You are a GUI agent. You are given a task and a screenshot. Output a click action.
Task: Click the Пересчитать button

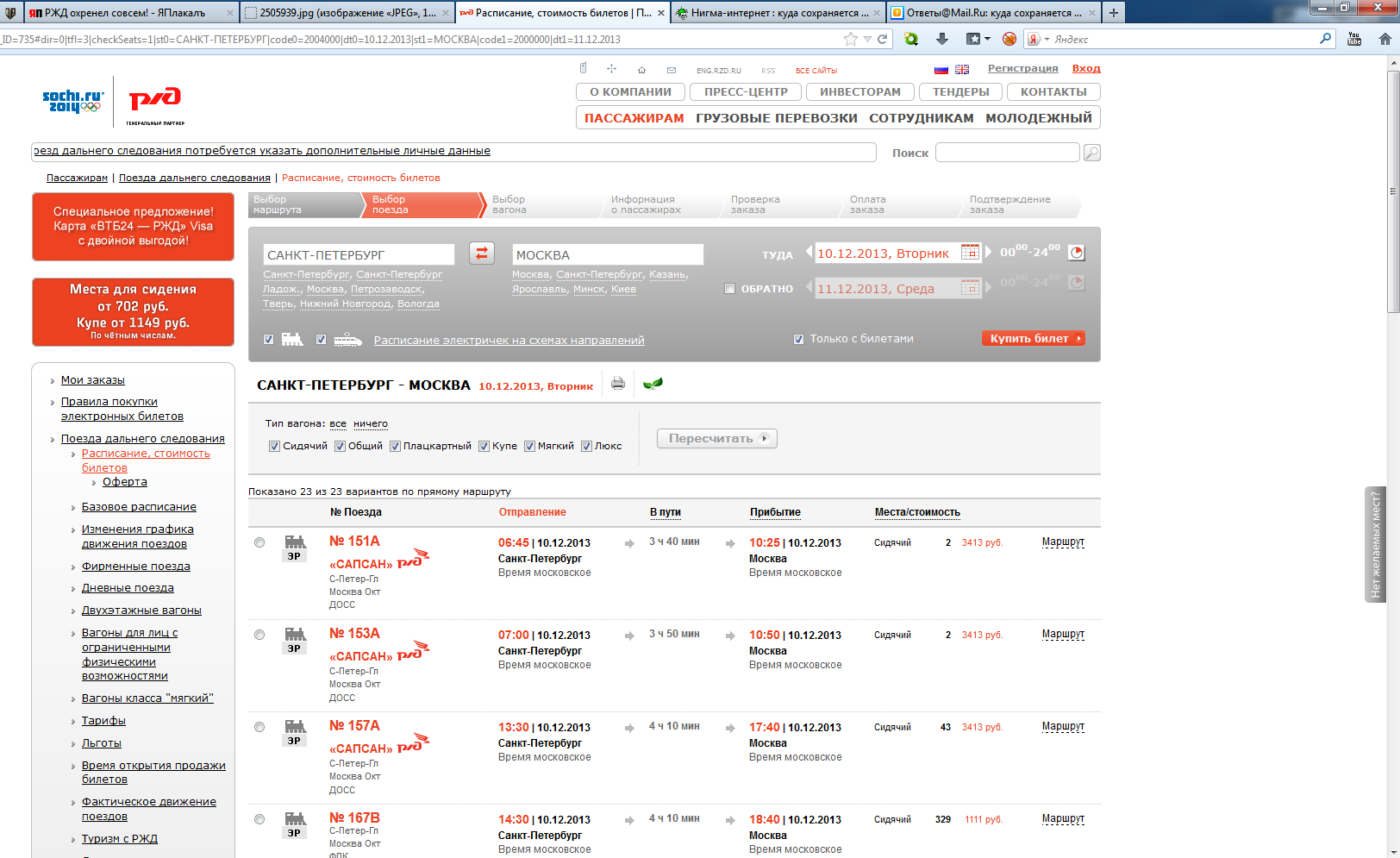[x=717, y=438]
